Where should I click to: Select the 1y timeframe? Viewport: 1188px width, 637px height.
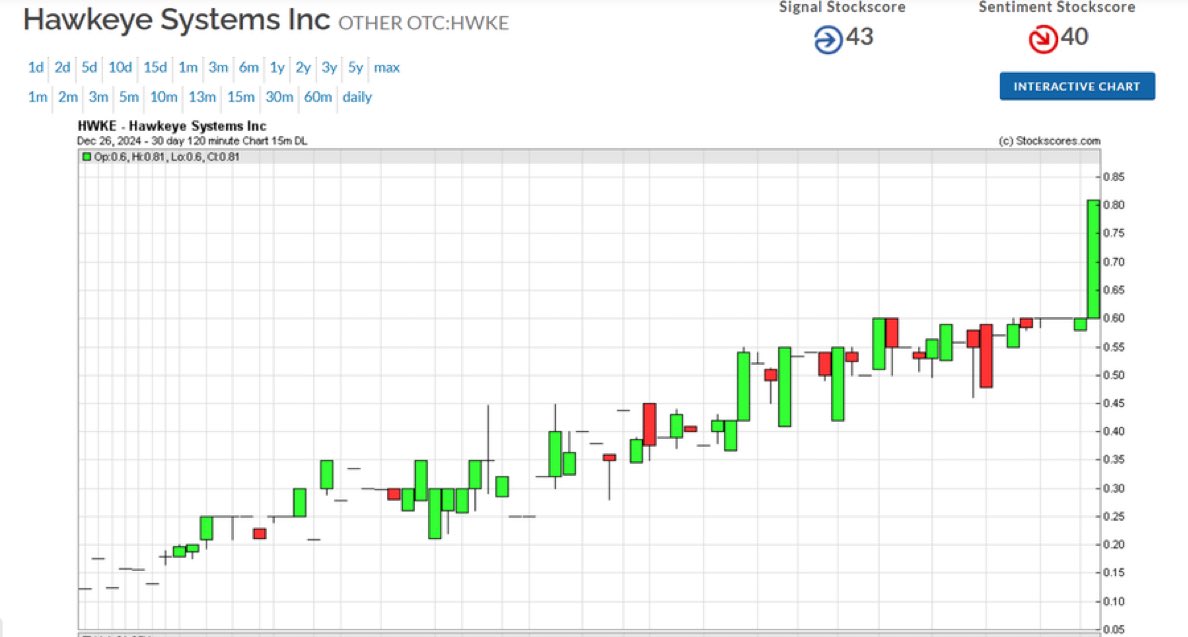coord(277,67)
